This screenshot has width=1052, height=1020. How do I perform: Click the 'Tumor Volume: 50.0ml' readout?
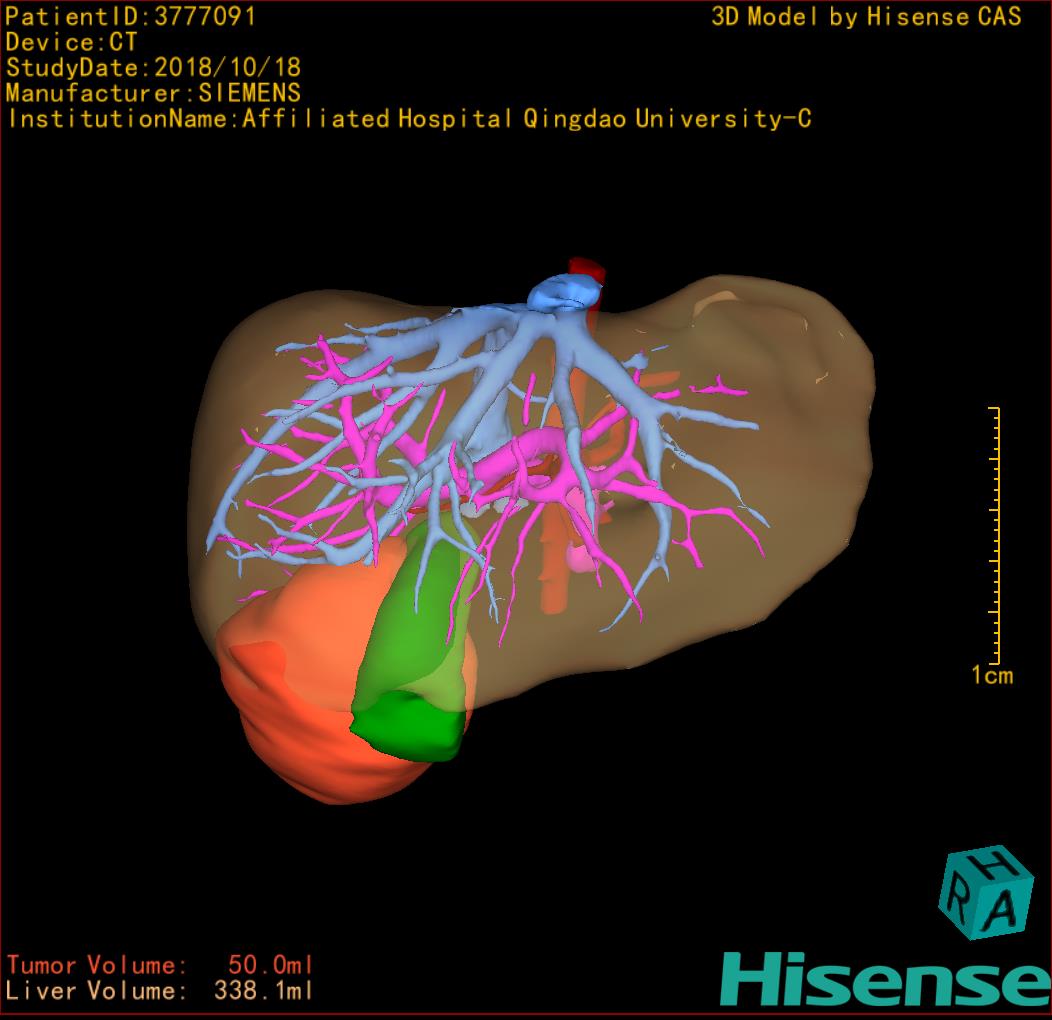pos(160,965)
